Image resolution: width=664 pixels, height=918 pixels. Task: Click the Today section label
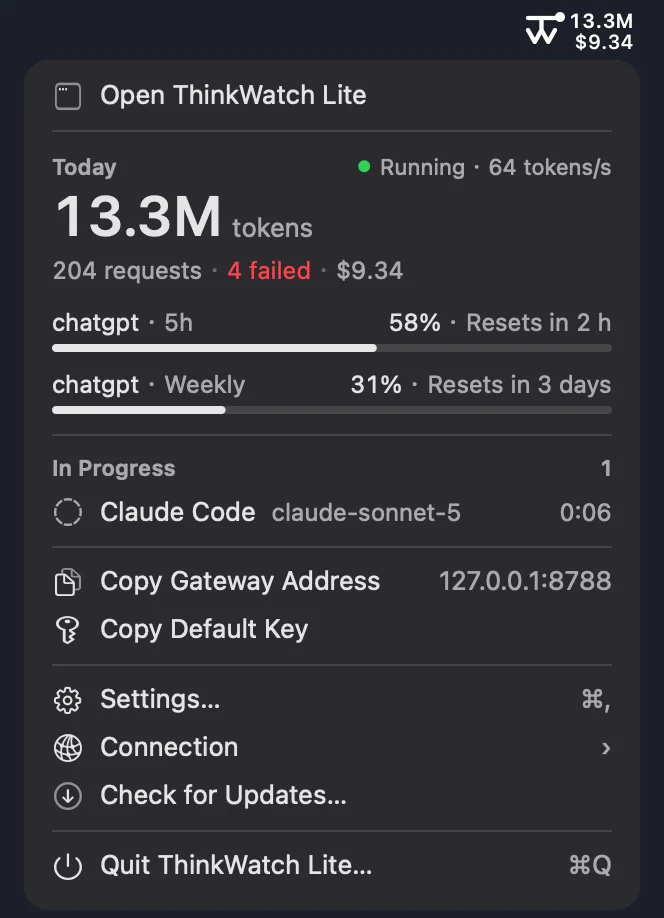84,167
